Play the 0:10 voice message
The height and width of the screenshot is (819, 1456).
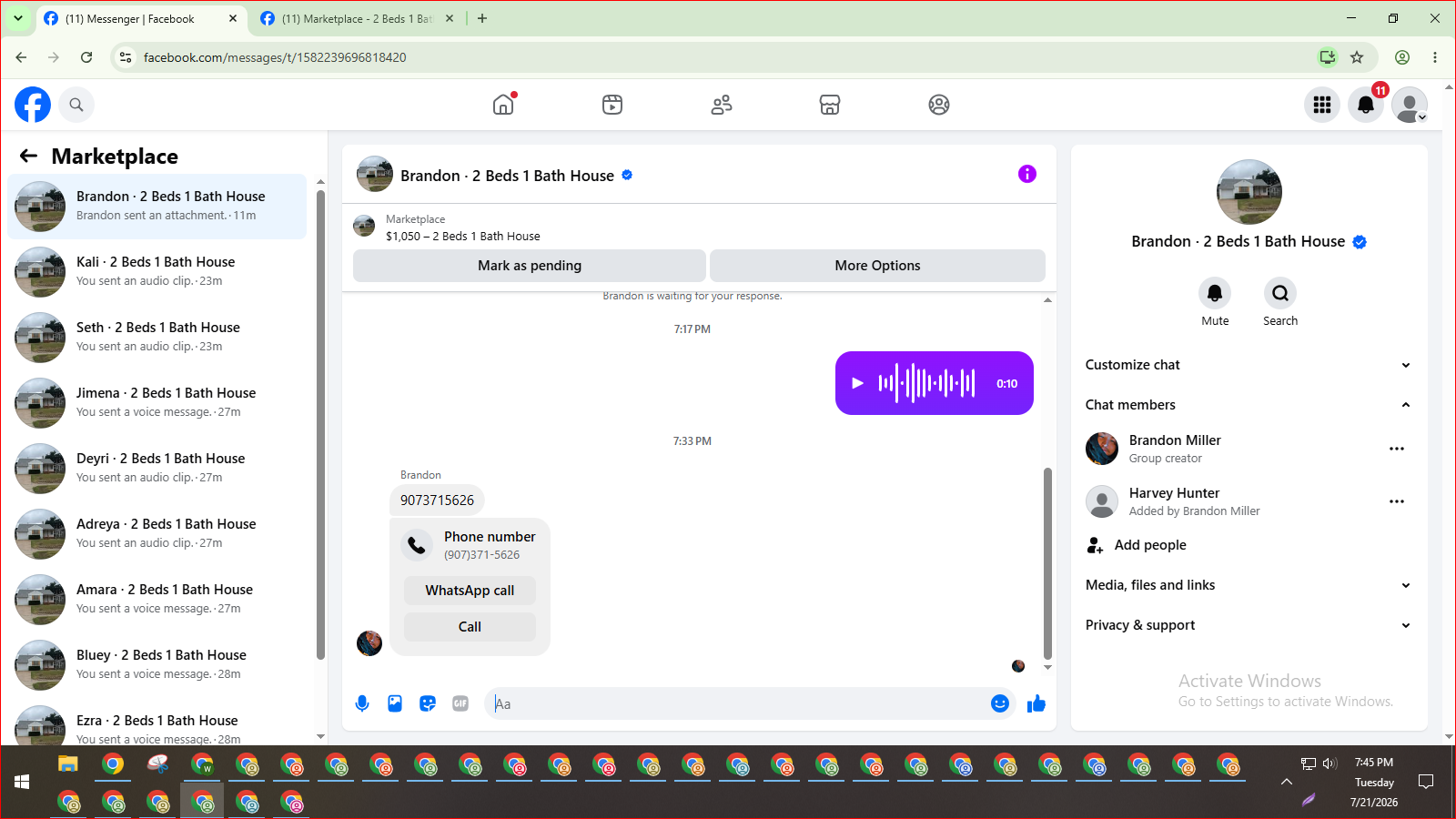click(x=857, y=383)
